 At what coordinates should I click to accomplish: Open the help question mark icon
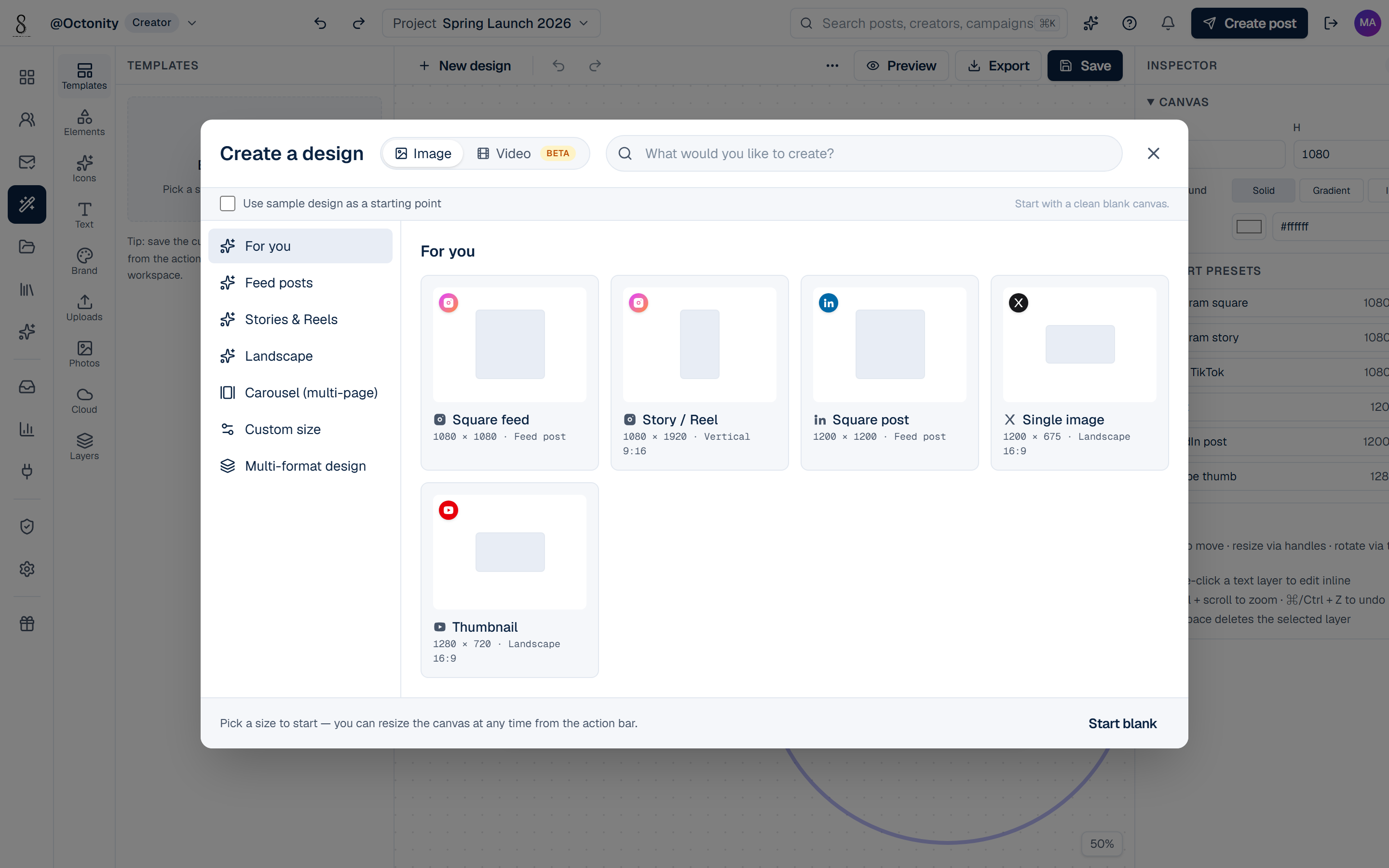pos(1129,23)
